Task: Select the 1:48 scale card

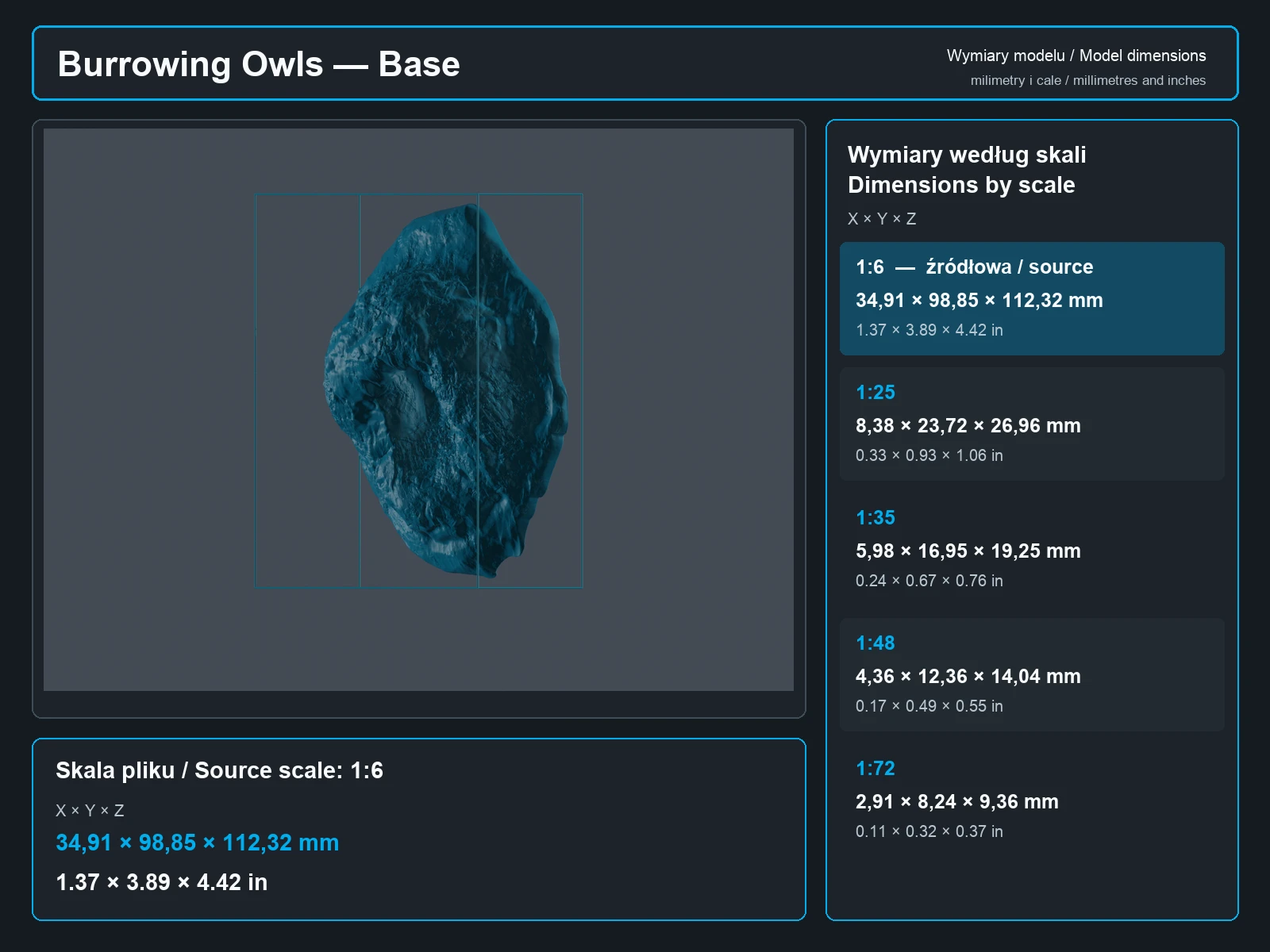Action: click(1032, 674)
